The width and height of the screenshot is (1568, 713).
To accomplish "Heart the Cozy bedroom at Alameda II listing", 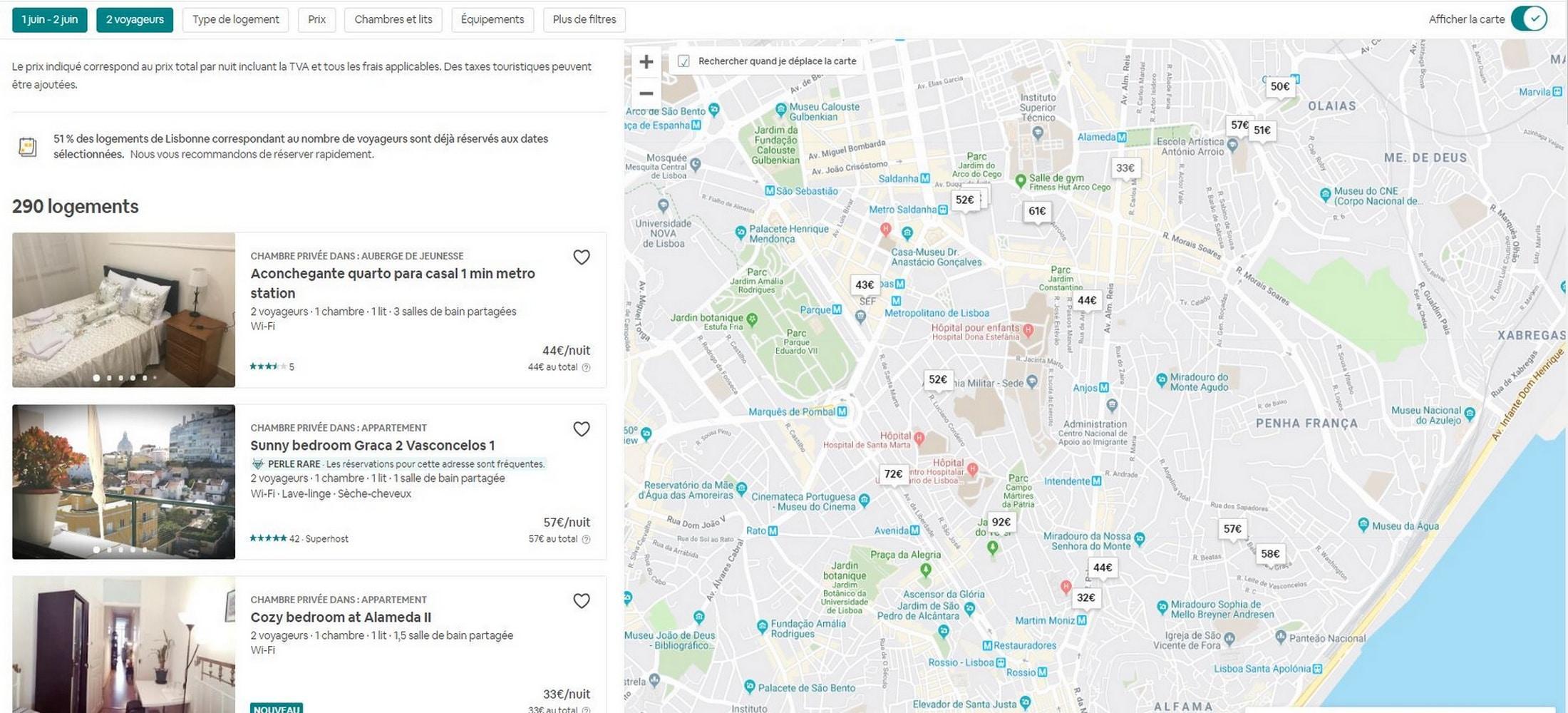I will [582, 600].
